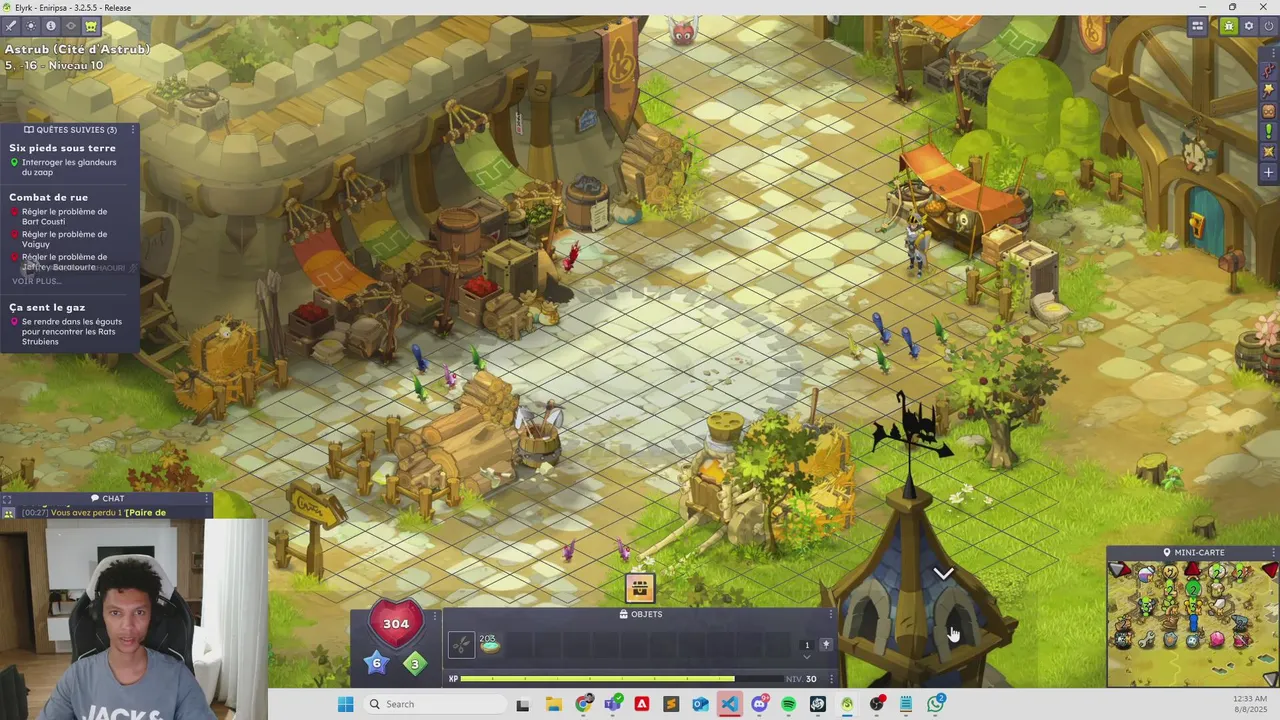Click the mini-map view
The width and height of the screenshot is (1280, 720).
click(x=1193, y=623)
